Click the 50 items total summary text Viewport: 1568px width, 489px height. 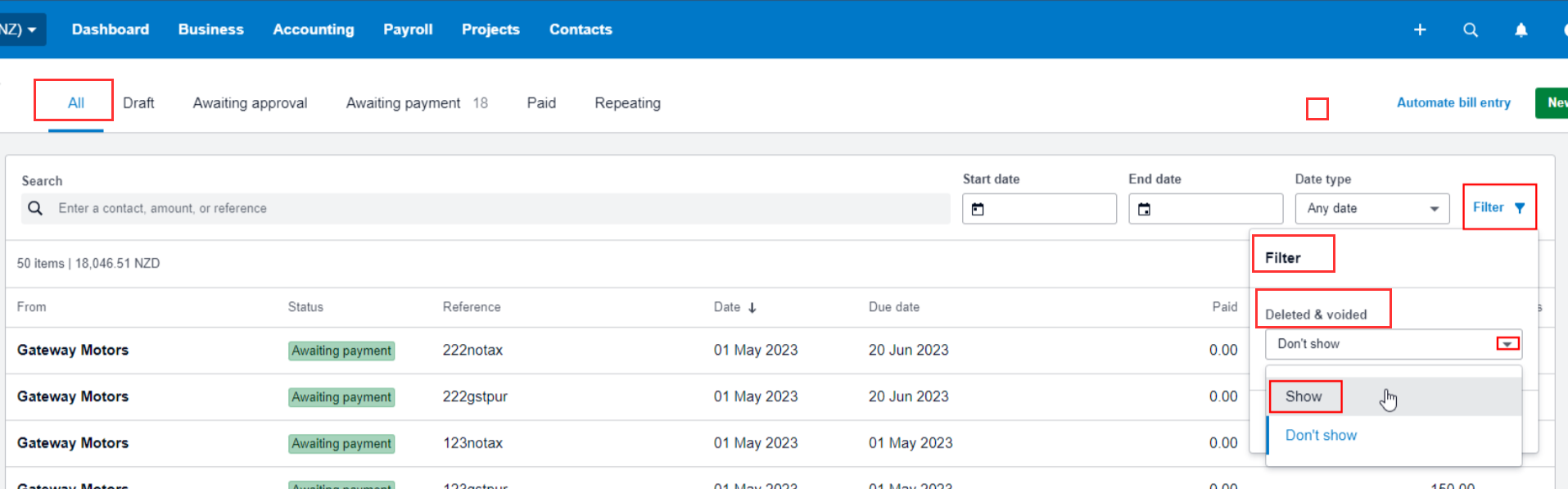[x=88, y=264]
